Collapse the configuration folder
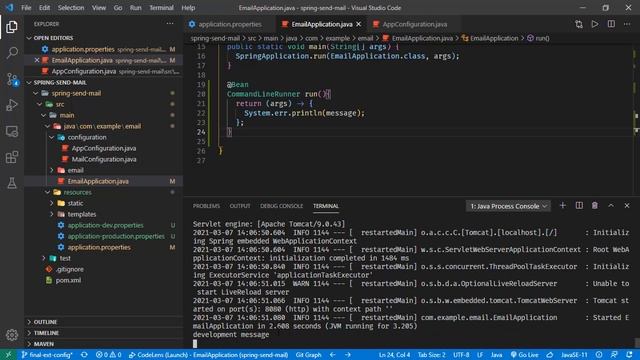This screenshot has width=640, height=360. 52,138
